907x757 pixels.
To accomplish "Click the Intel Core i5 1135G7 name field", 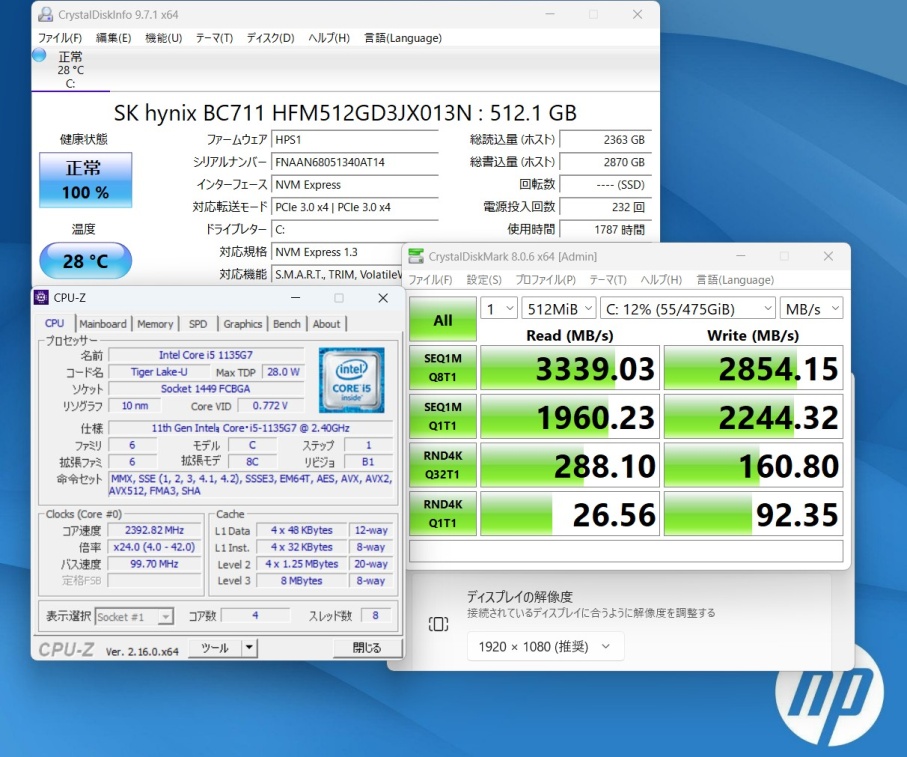I will point(206,355).
